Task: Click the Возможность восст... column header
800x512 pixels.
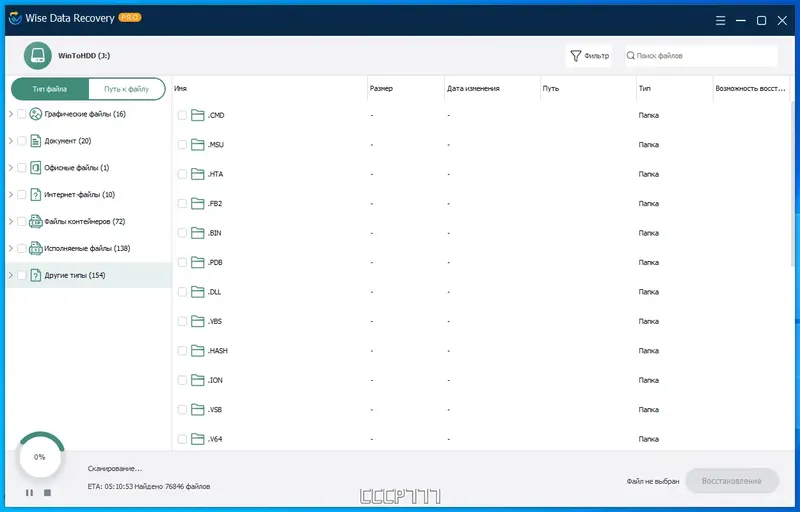Action: point(751,88)
